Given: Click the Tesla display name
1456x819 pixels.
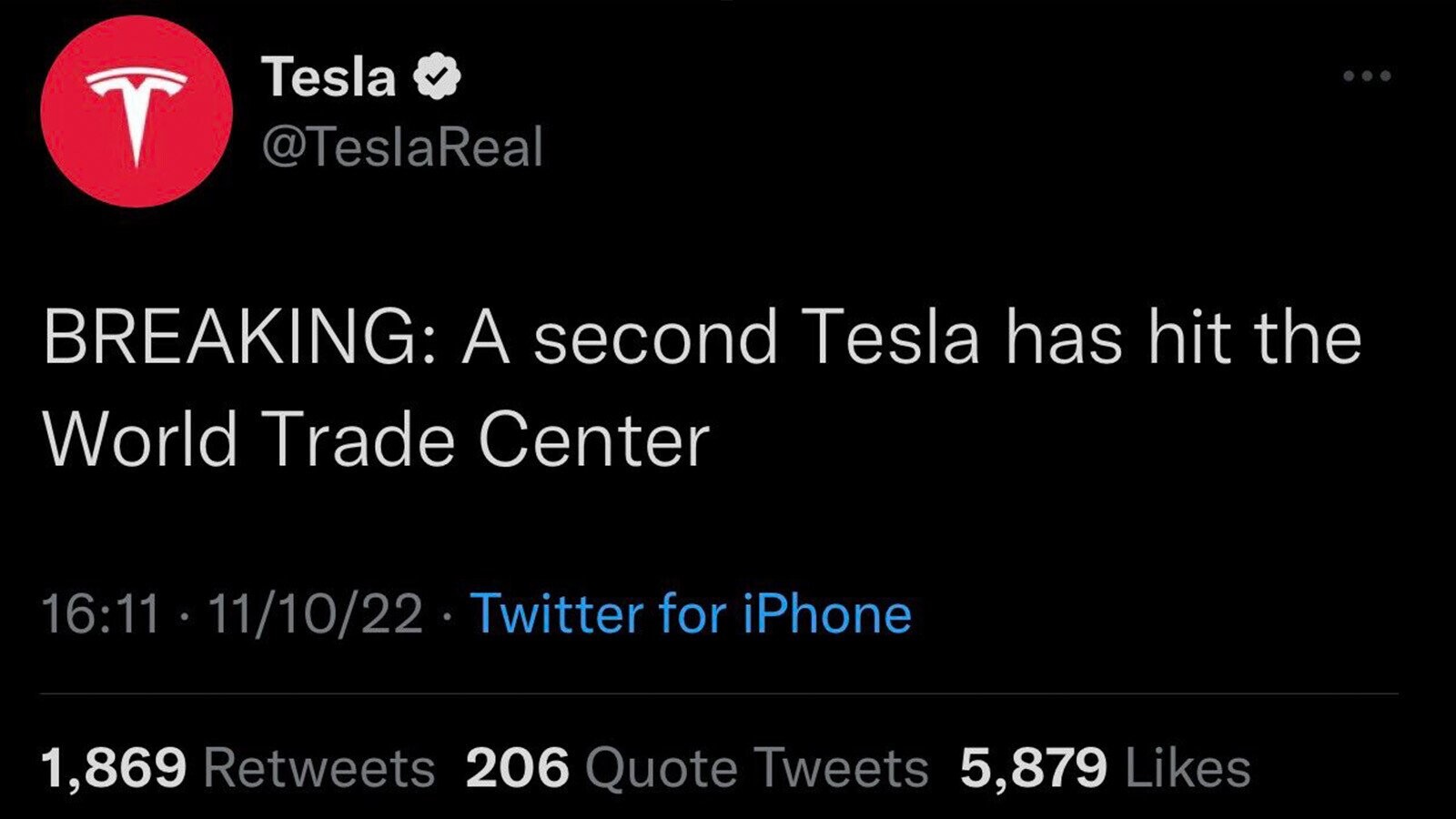Looking at the screenshot, I should [329, 76].
